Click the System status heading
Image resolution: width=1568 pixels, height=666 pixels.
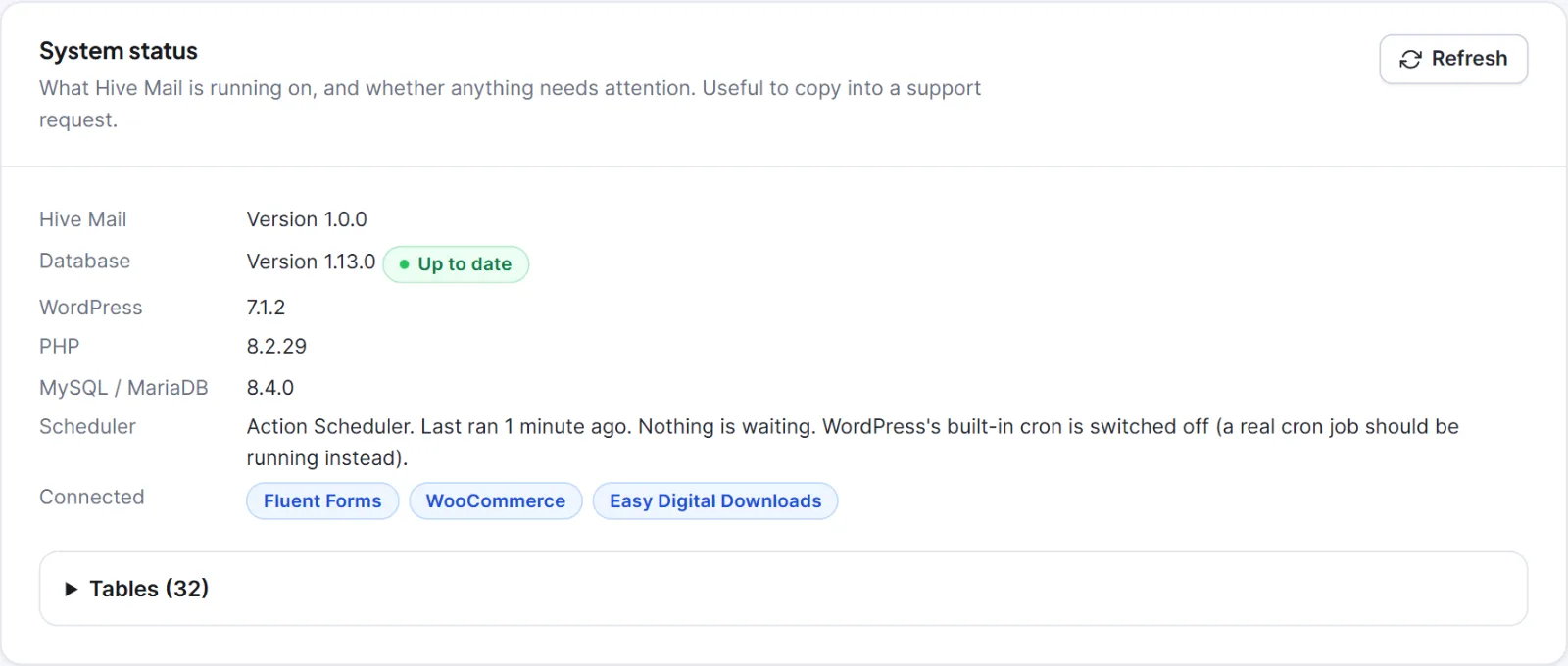119,51
